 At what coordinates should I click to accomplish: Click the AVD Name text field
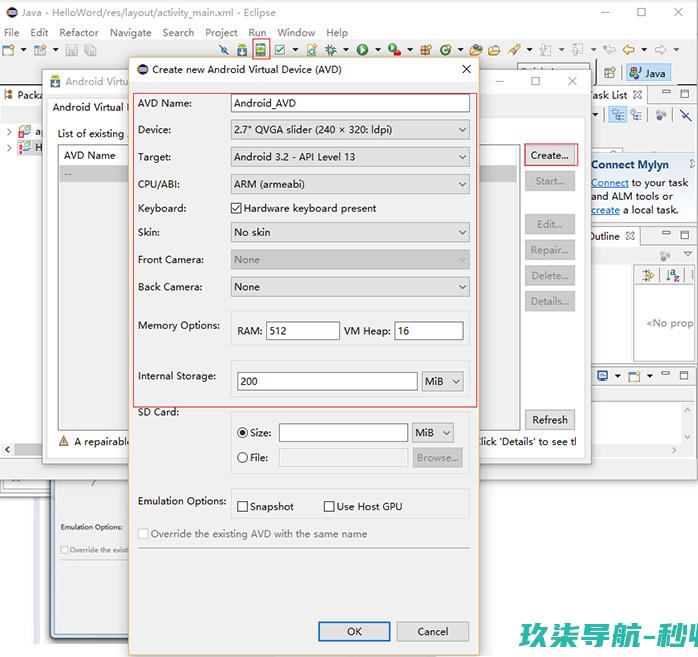(x=350, y=103)
